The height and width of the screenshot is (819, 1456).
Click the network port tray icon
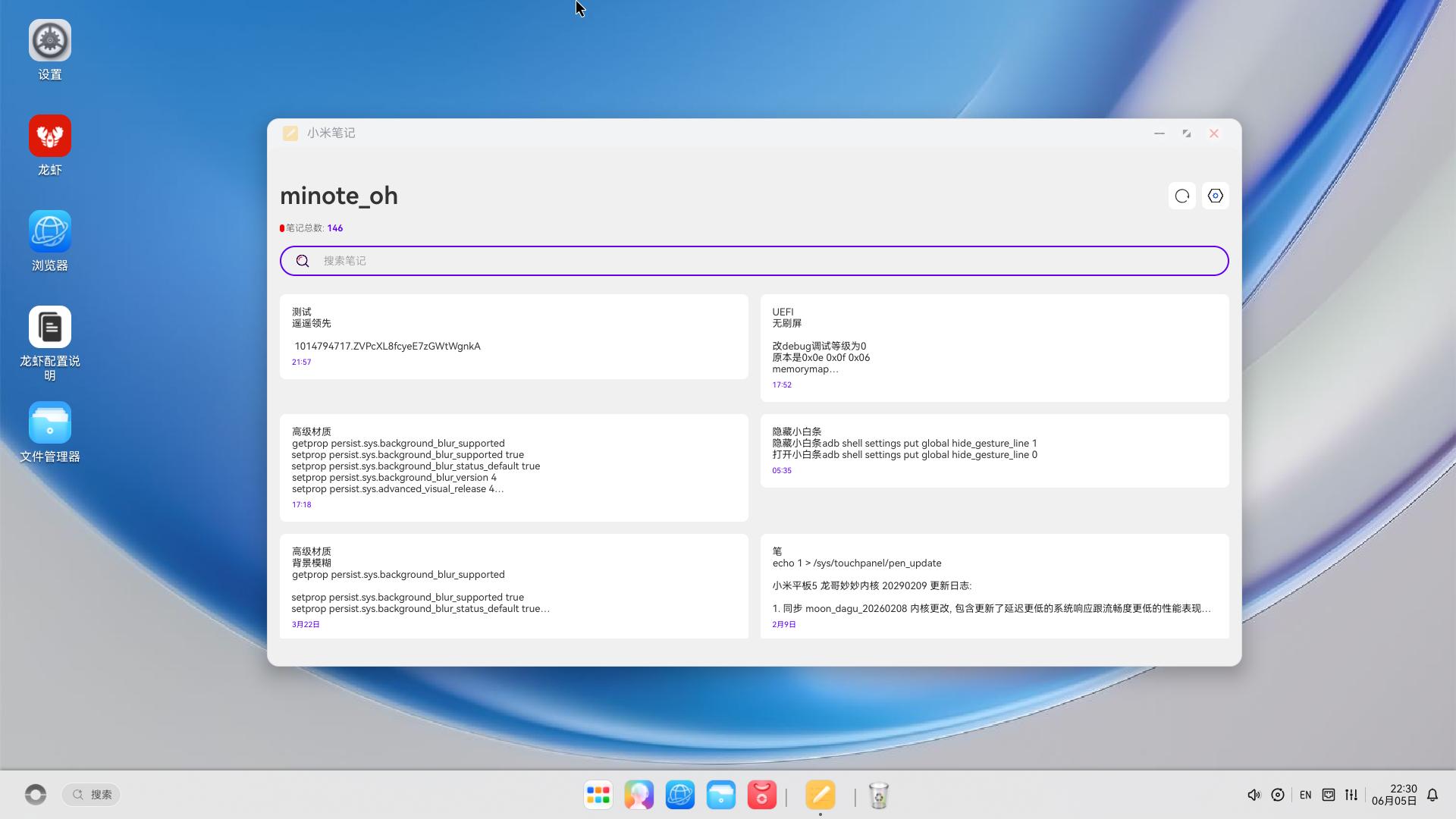pos(1329,795)
